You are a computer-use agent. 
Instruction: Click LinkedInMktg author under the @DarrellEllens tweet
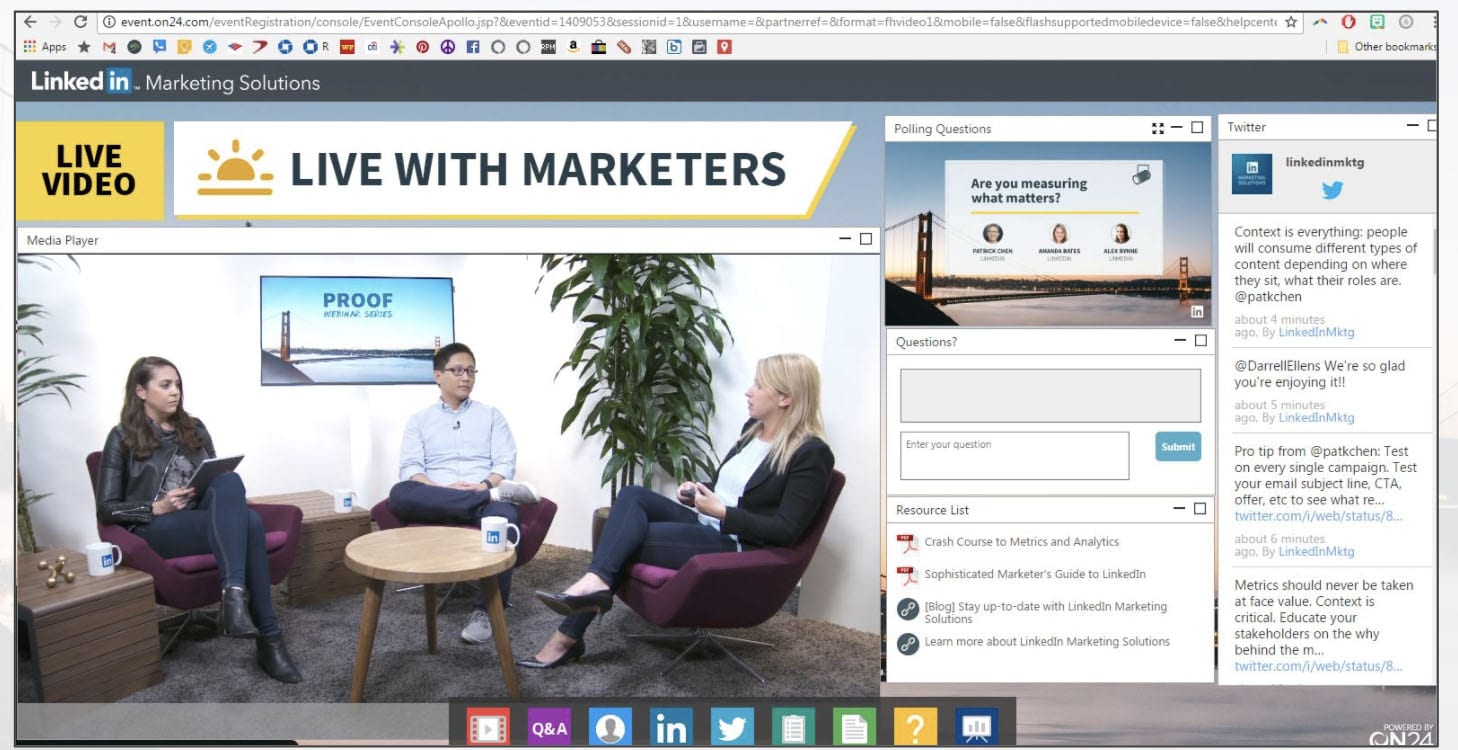point(1316,418)
